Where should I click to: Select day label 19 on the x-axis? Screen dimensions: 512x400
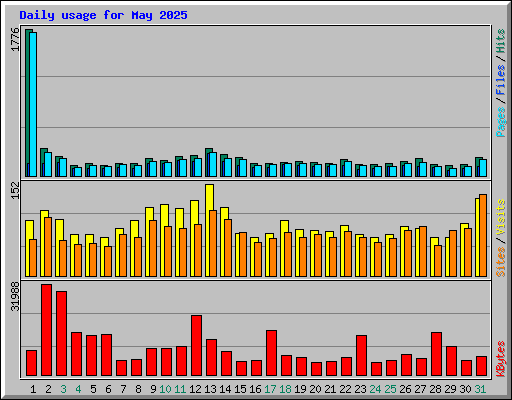point(300,389)
